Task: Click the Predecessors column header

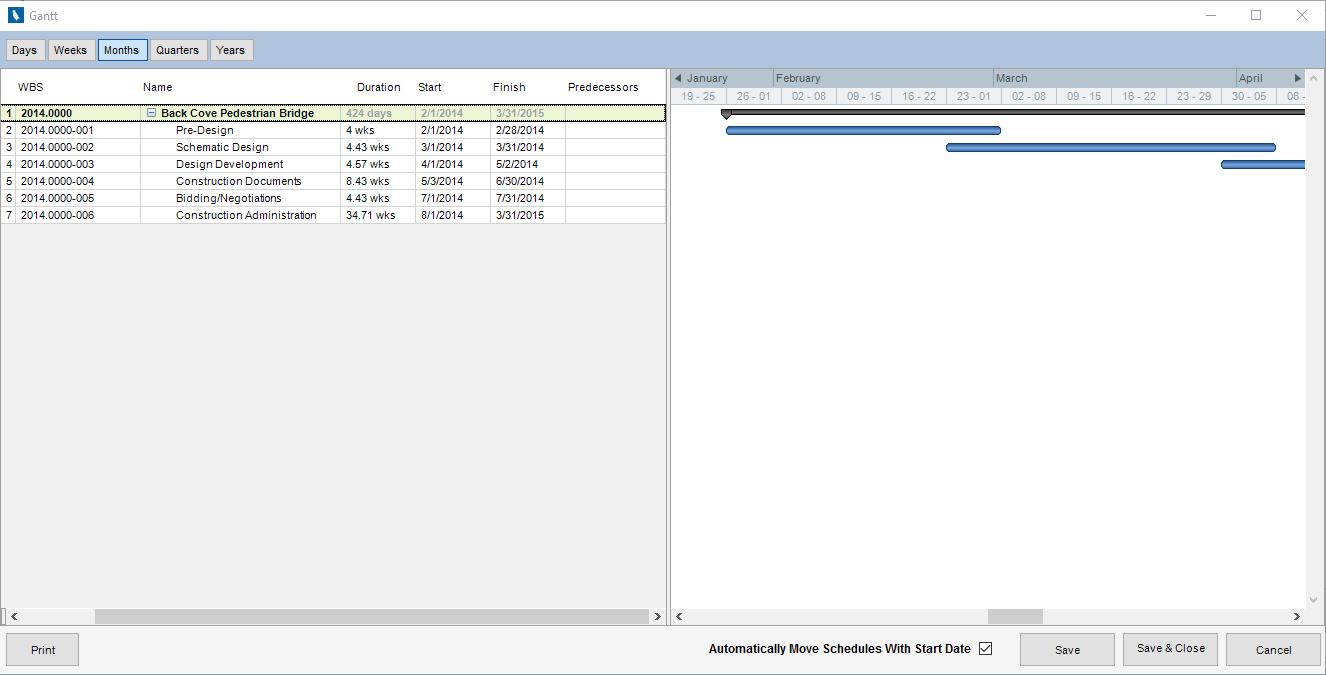Action: click(x=603, y=87)
